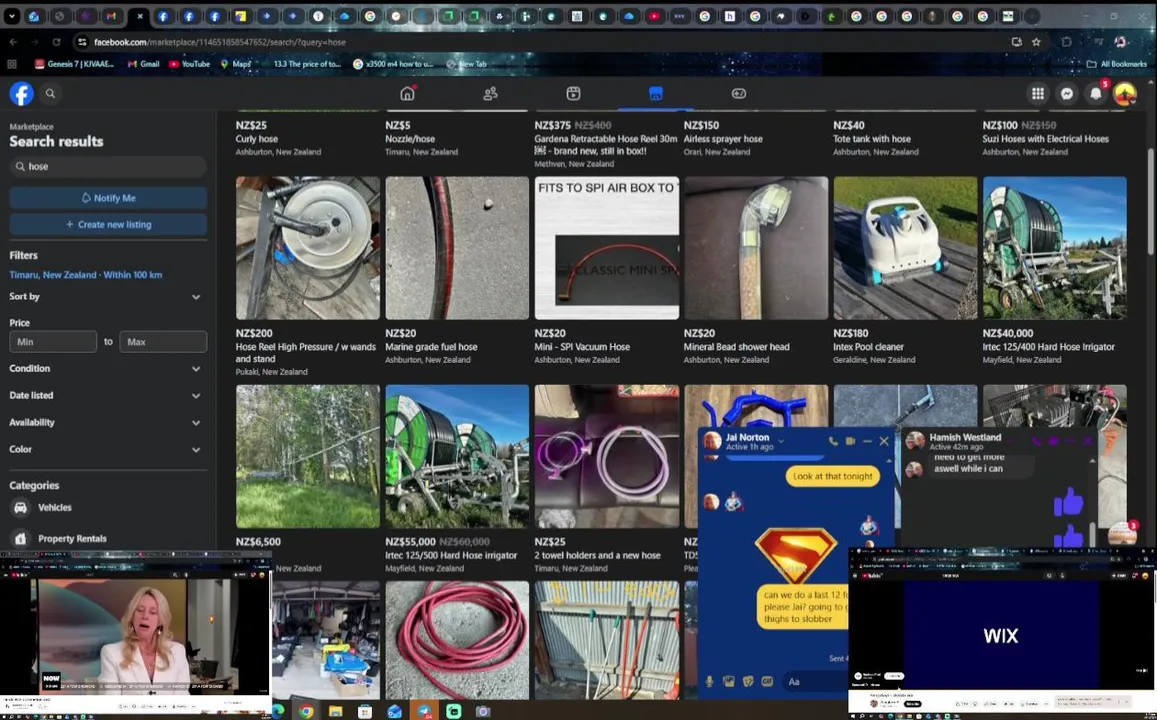Open the Mineral Bead shower head photo

point(756,248)
